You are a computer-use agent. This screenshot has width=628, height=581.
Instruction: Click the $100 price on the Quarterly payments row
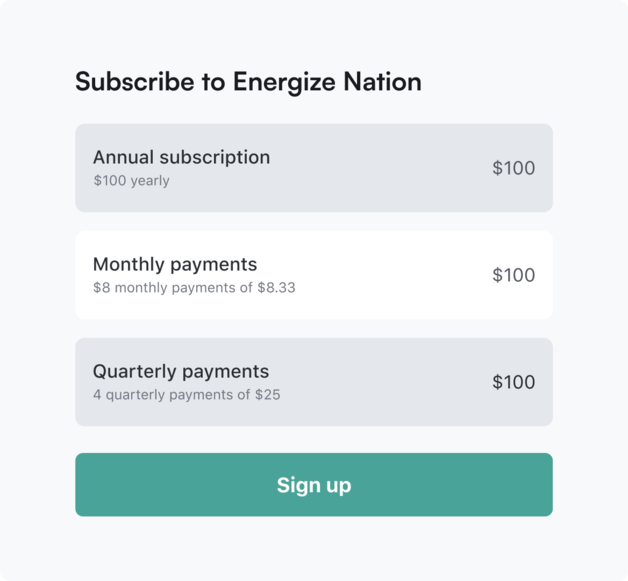tap(514, 382)
